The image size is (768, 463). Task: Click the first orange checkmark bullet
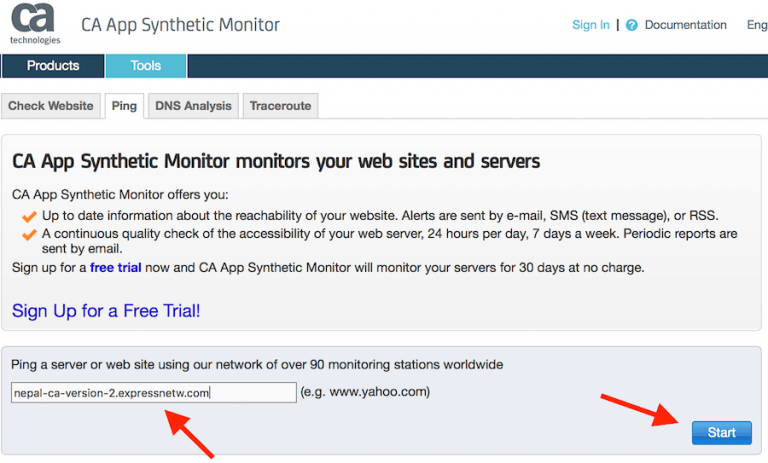pyautogui.click(x=29, y=216)
